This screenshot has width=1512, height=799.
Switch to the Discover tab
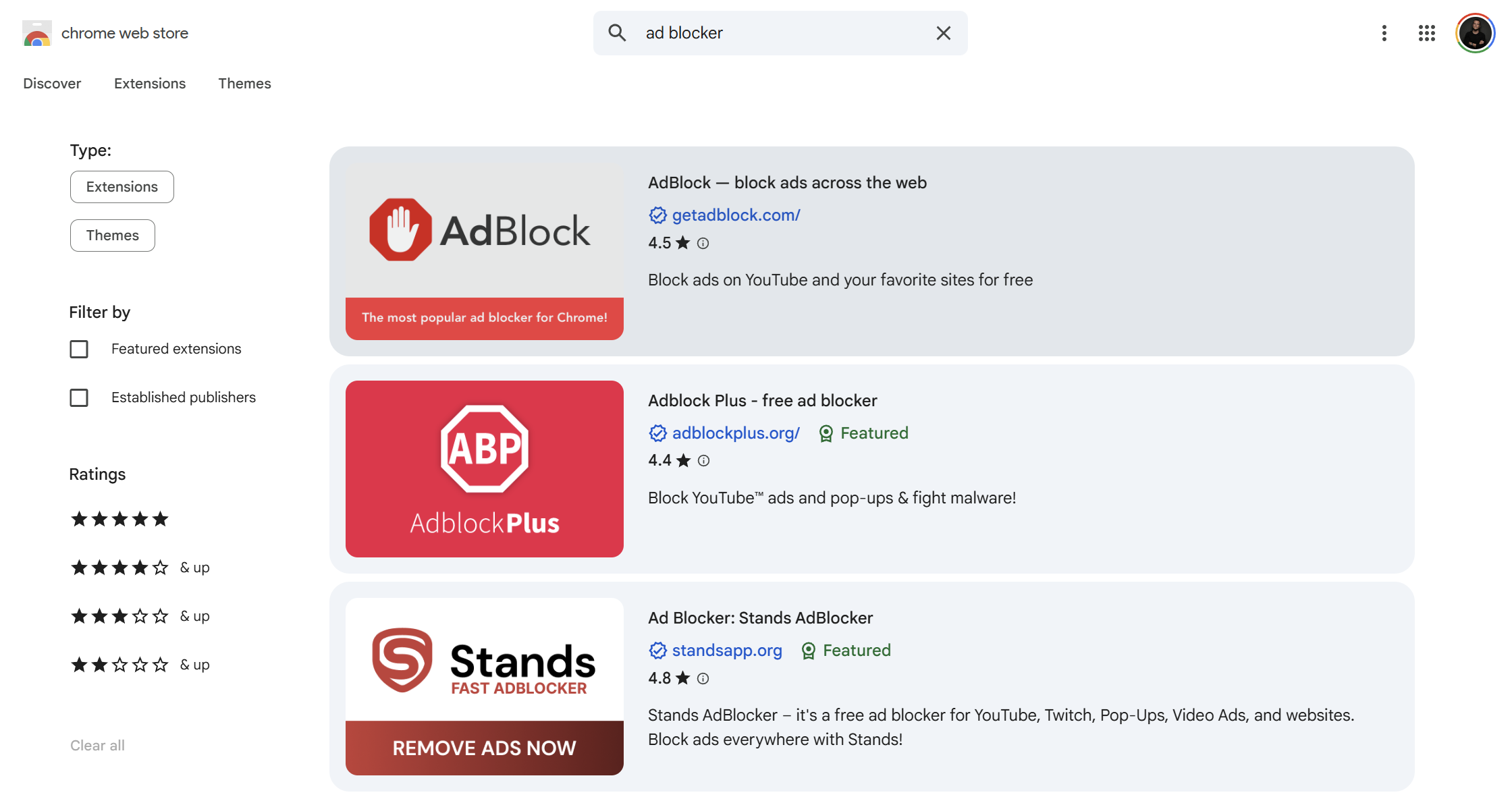(x=52, y=84)
